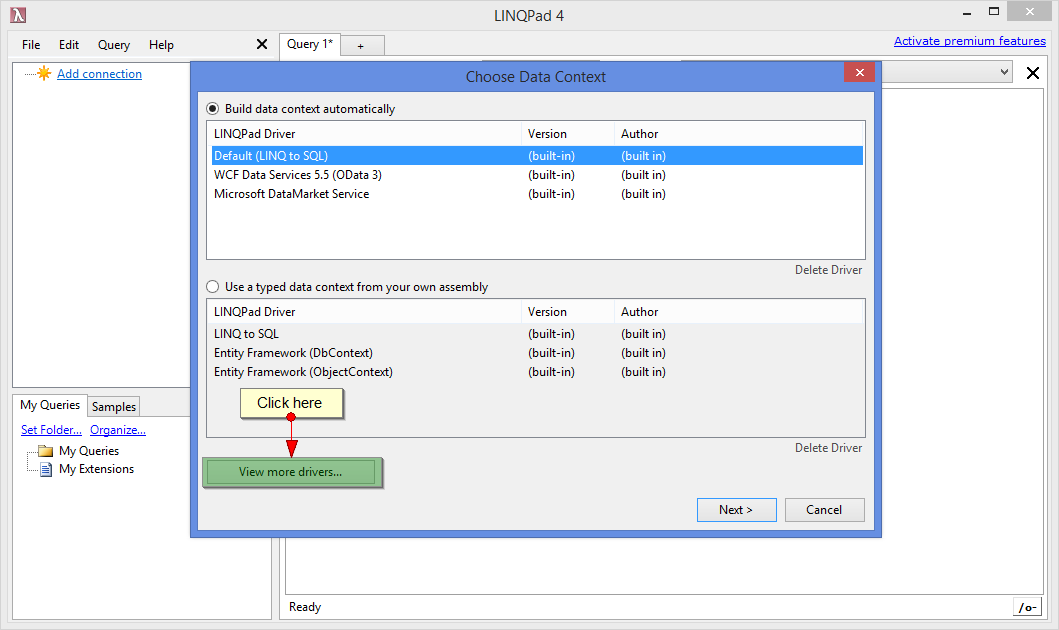This screenshot has height=630, width=1059.
Task: Click the LINQPad lambda logo icon
Action: point(18,15)
